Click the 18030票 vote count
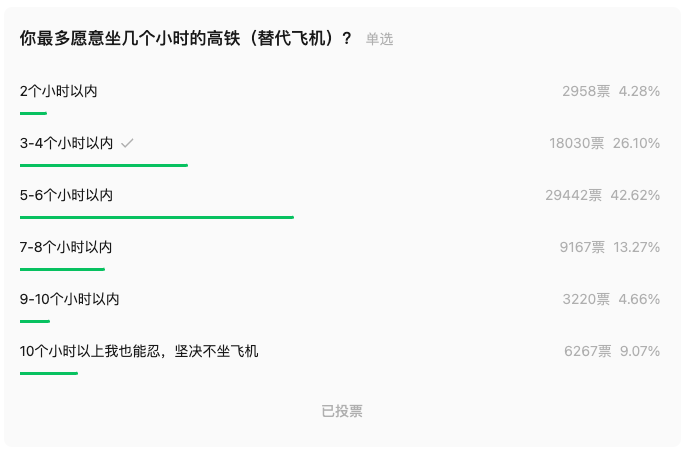The width and height of the screenshot is (686, 454). tap(576, 143)
